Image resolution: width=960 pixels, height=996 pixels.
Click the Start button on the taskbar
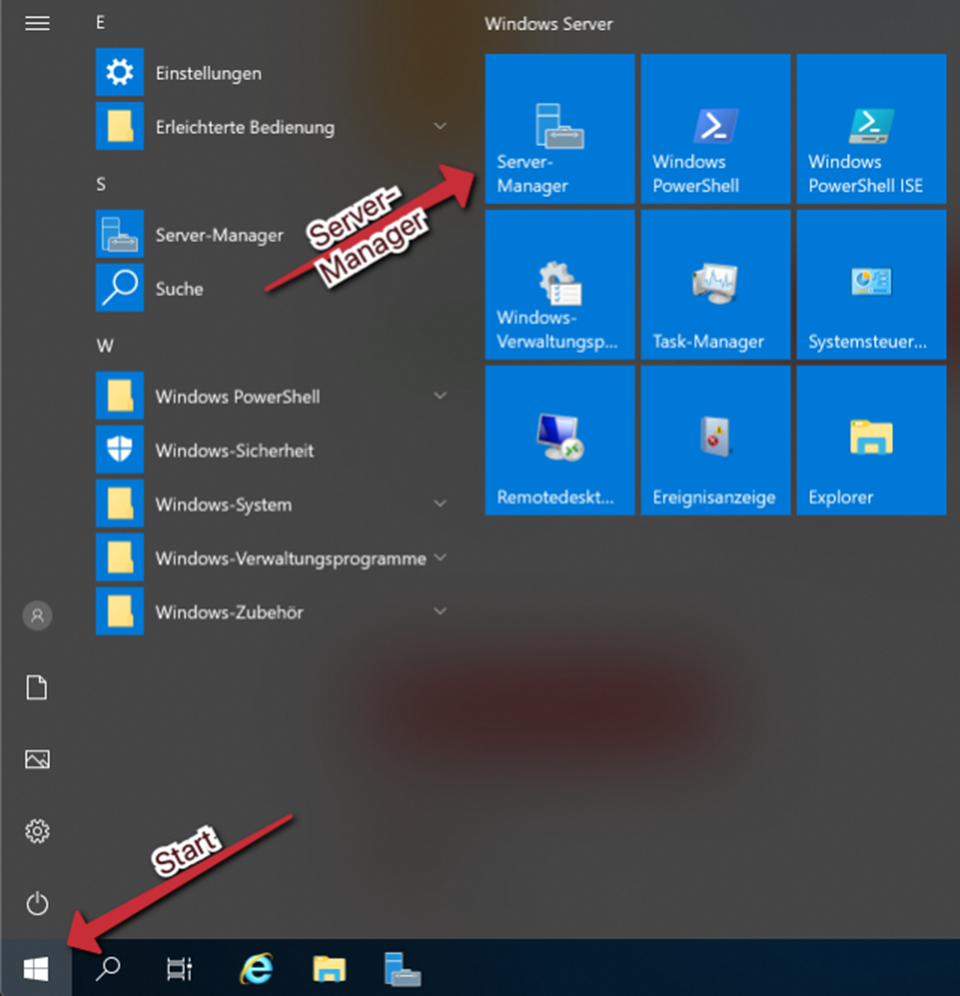36,968
